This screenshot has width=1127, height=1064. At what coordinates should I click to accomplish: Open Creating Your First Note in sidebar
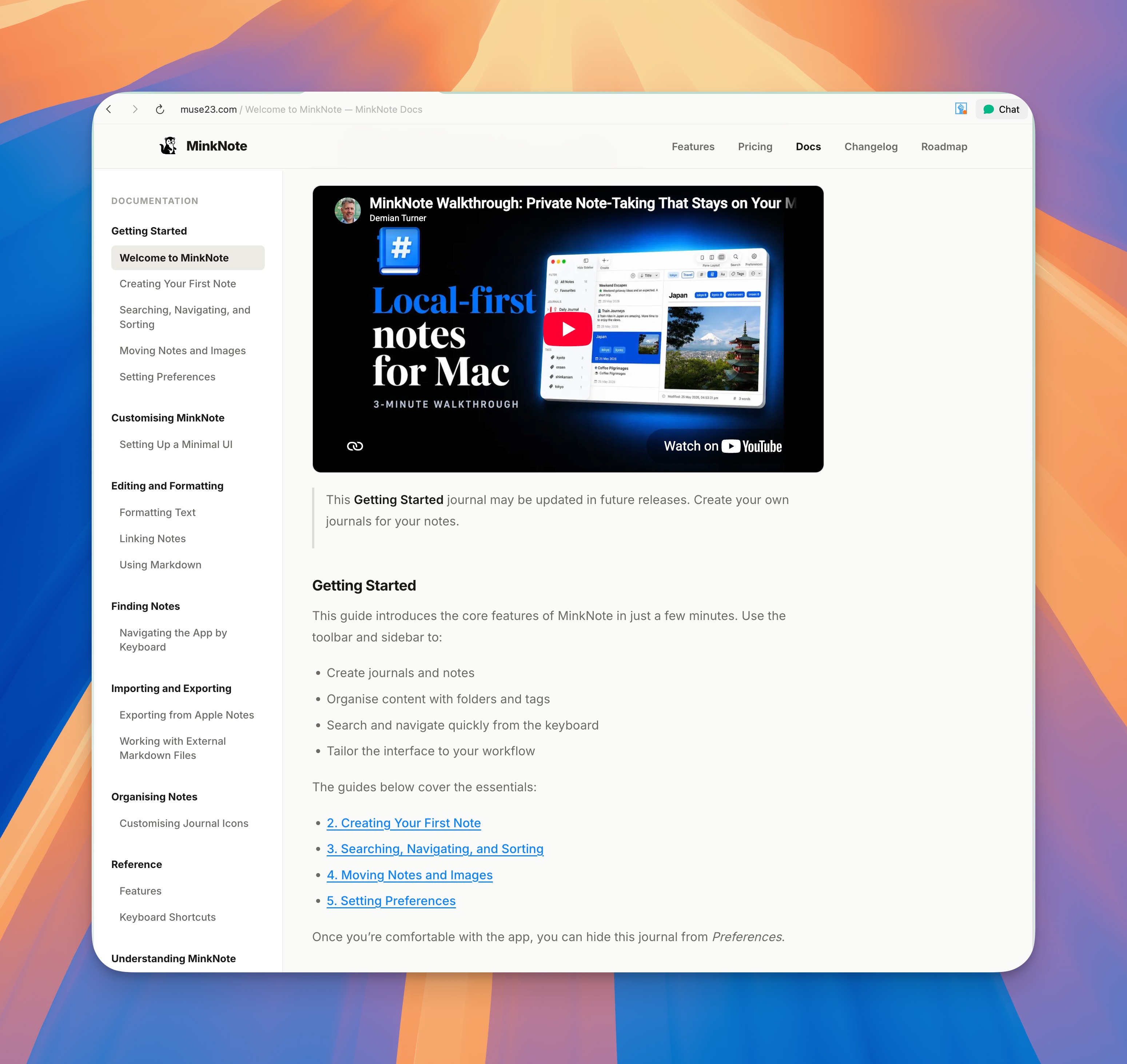[x=178, y=284]
